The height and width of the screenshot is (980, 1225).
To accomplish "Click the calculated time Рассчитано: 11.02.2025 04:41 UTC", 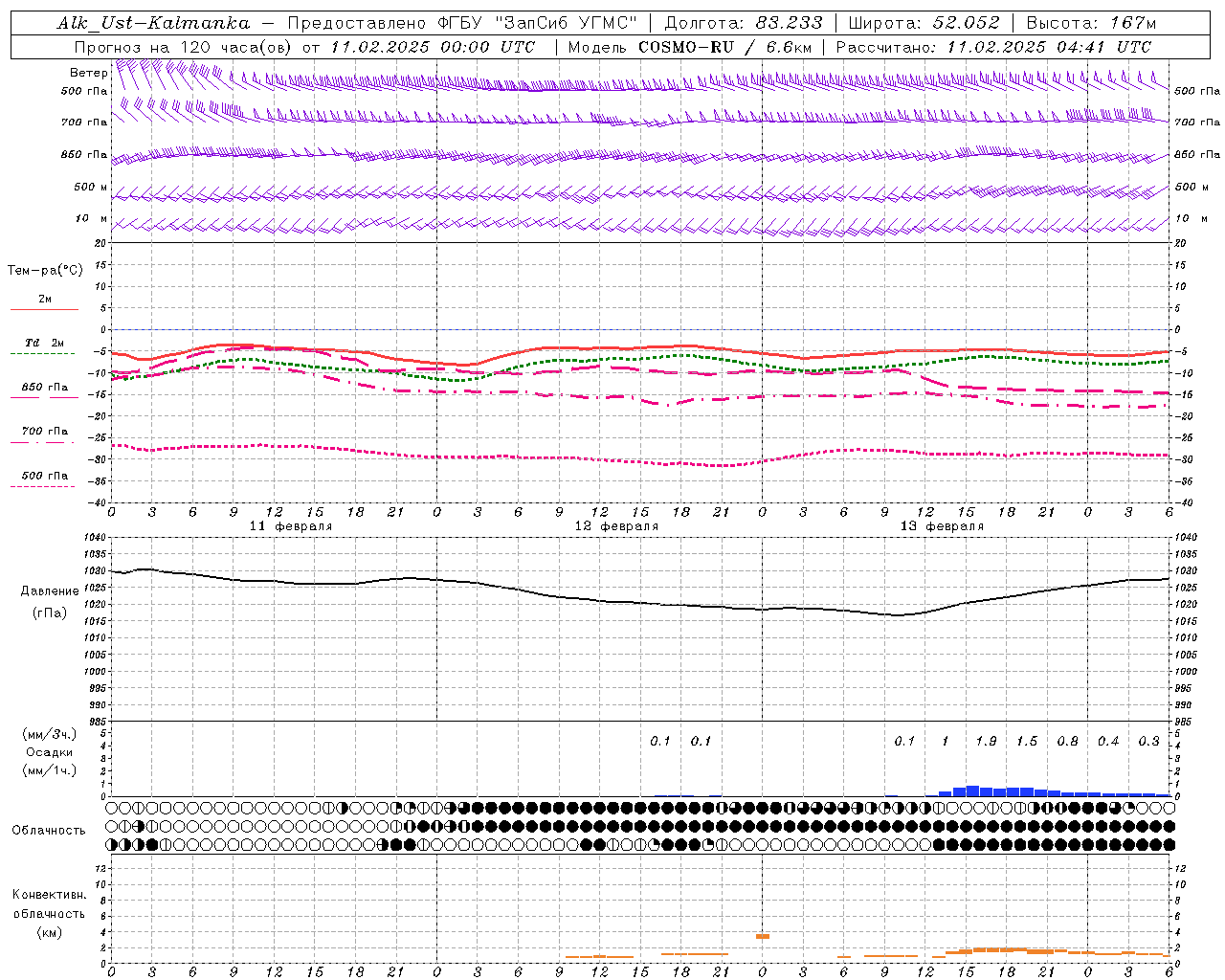I will tap(993, 47).
